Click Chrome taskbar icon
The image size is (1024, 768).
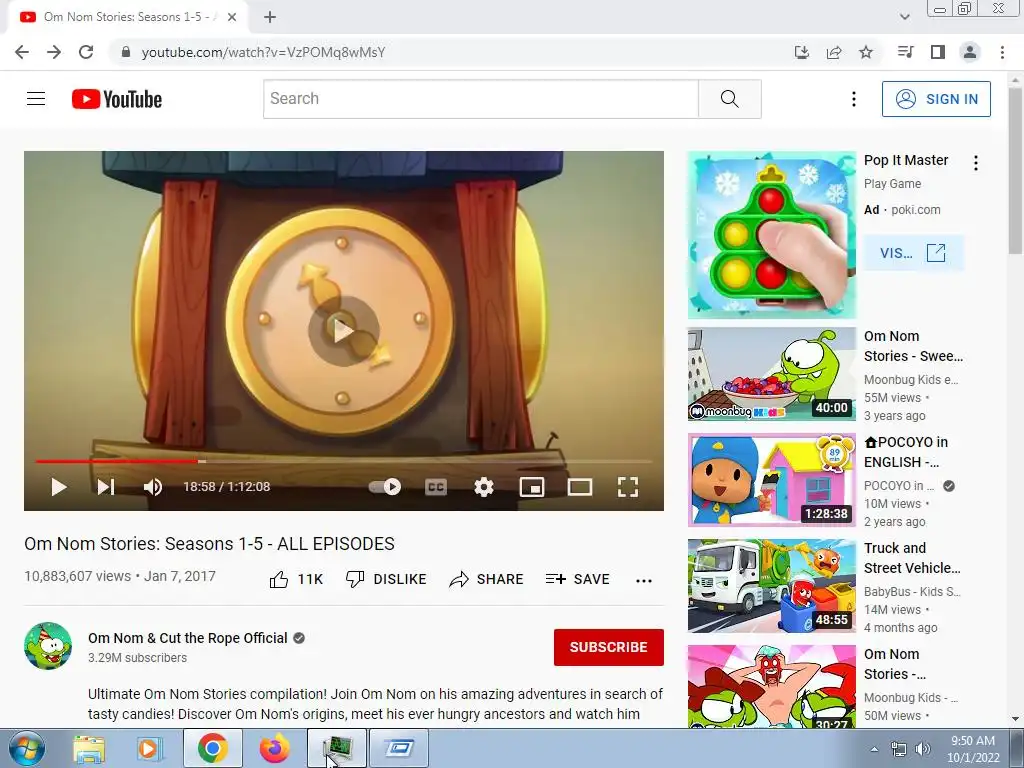click(213, 748)
